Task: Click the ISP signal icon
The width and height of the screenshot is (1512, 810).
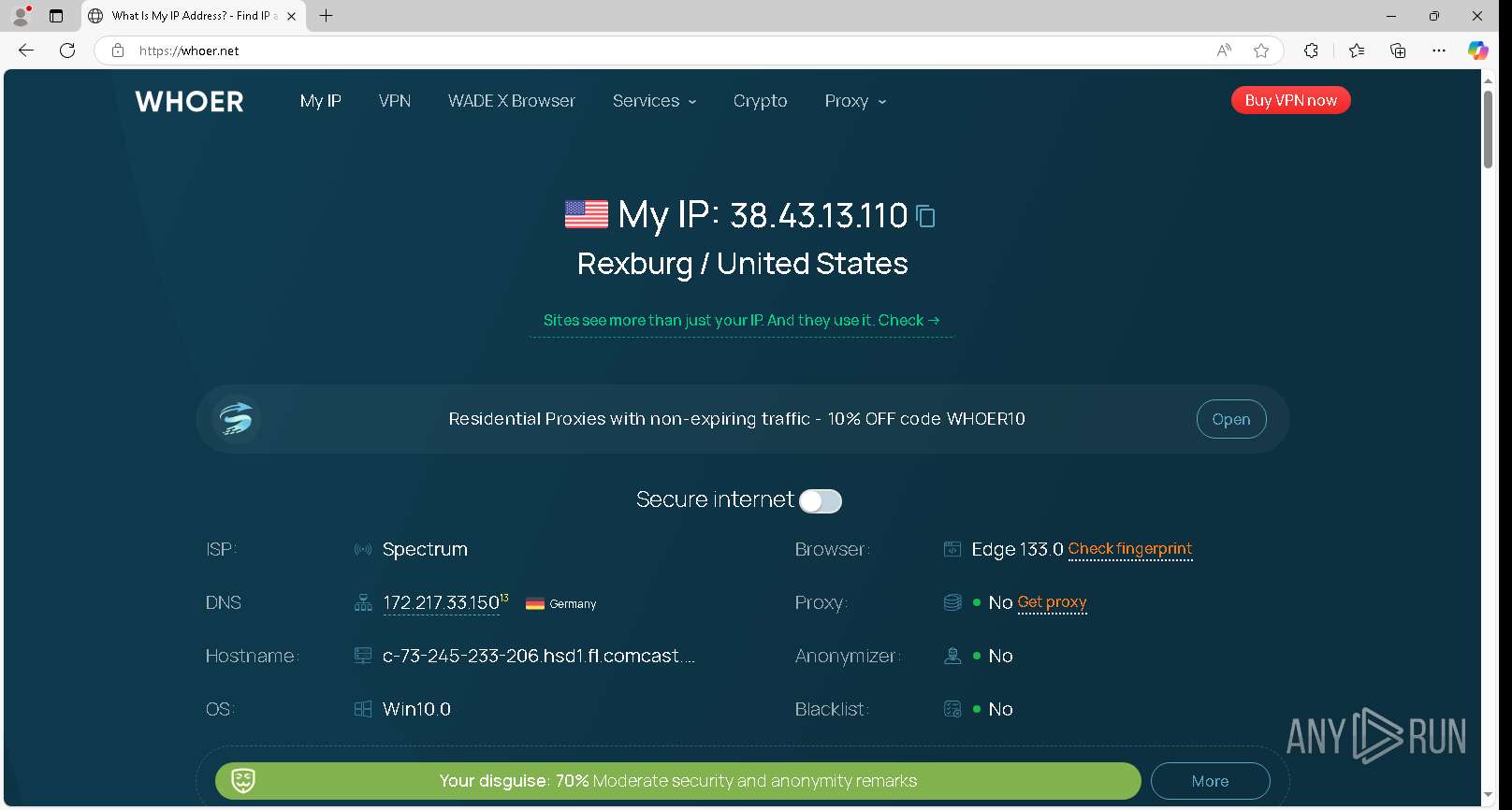Action: click(363, 549)
